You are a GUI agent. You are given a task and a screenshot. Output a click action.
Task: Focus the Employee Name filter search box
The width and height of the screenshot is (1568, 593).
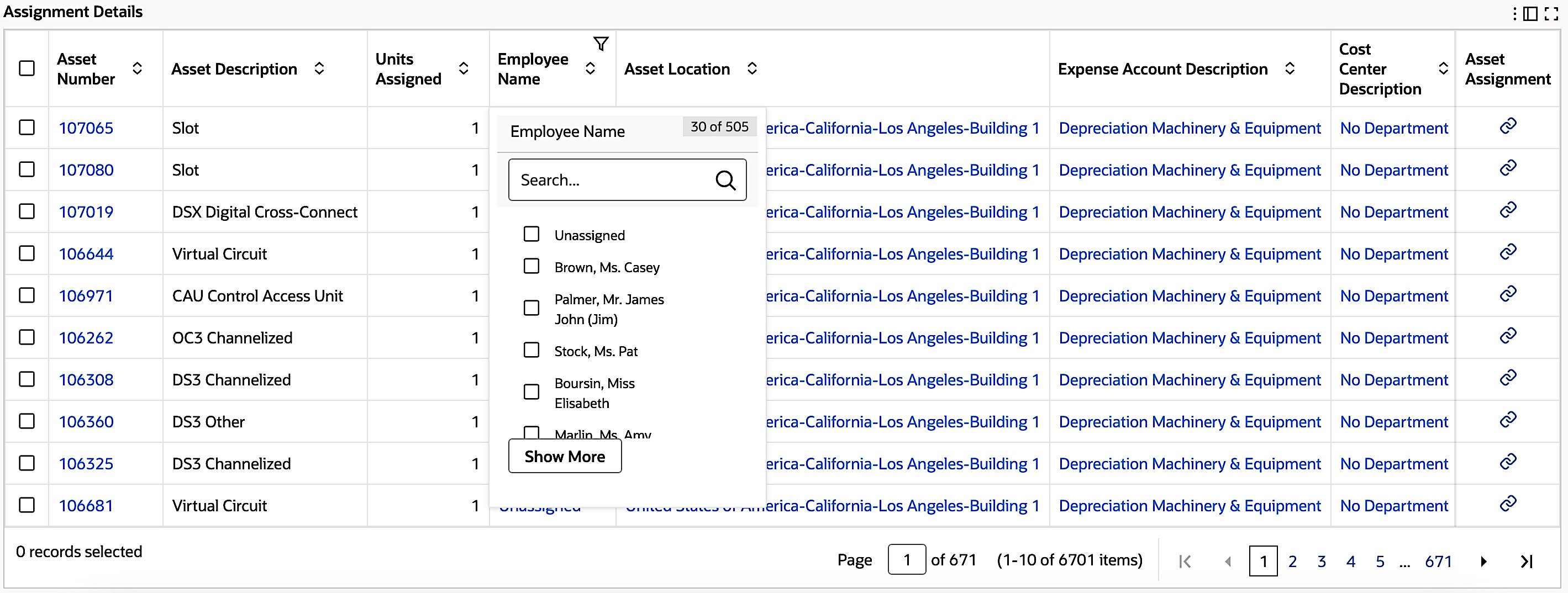pos(627,180)
